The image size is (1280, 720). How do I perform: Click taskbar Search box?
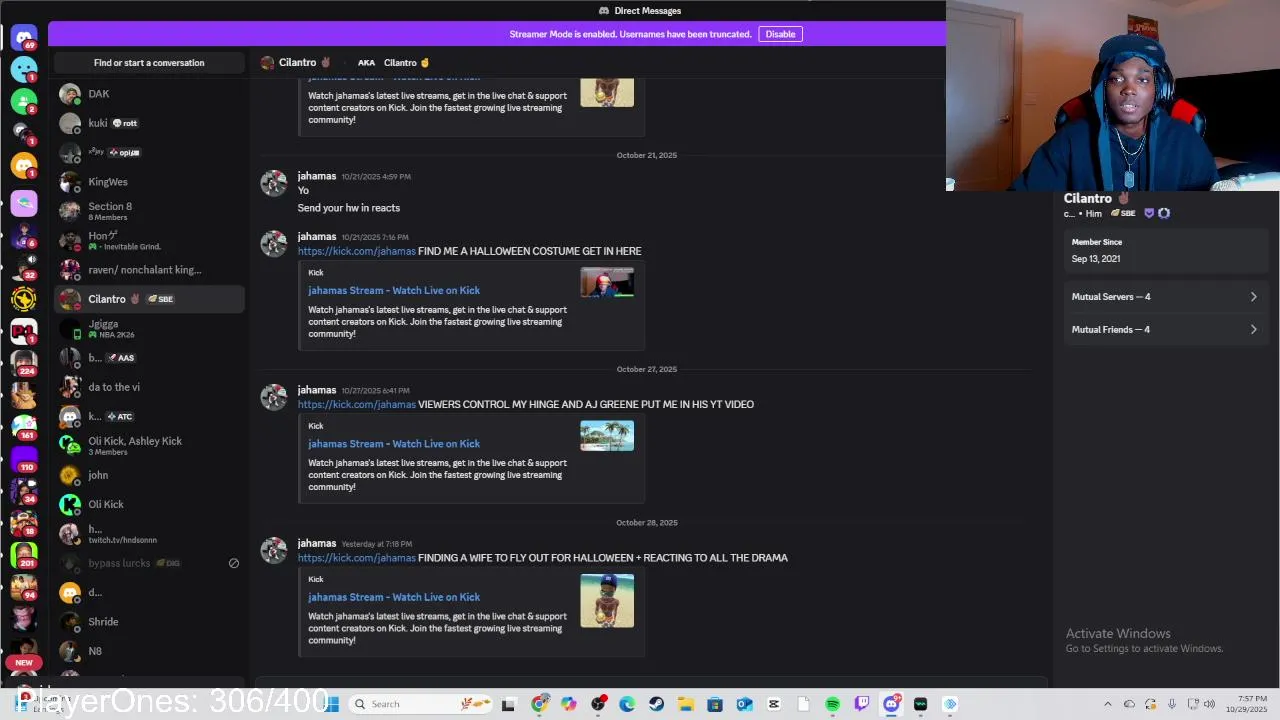tap(421, 704)
